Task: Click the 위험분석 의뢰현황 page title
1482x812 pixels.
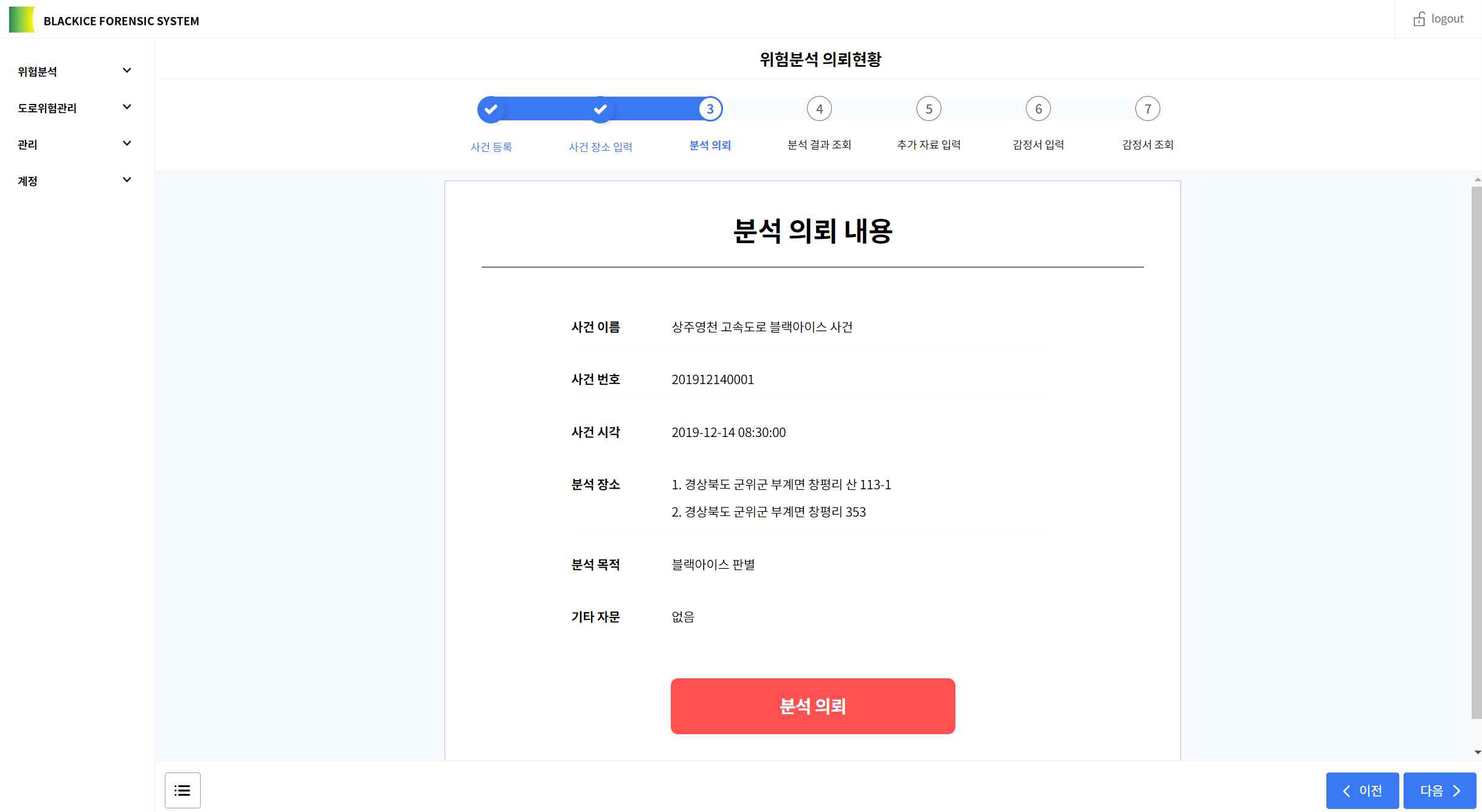Action: tap(820, 59)
